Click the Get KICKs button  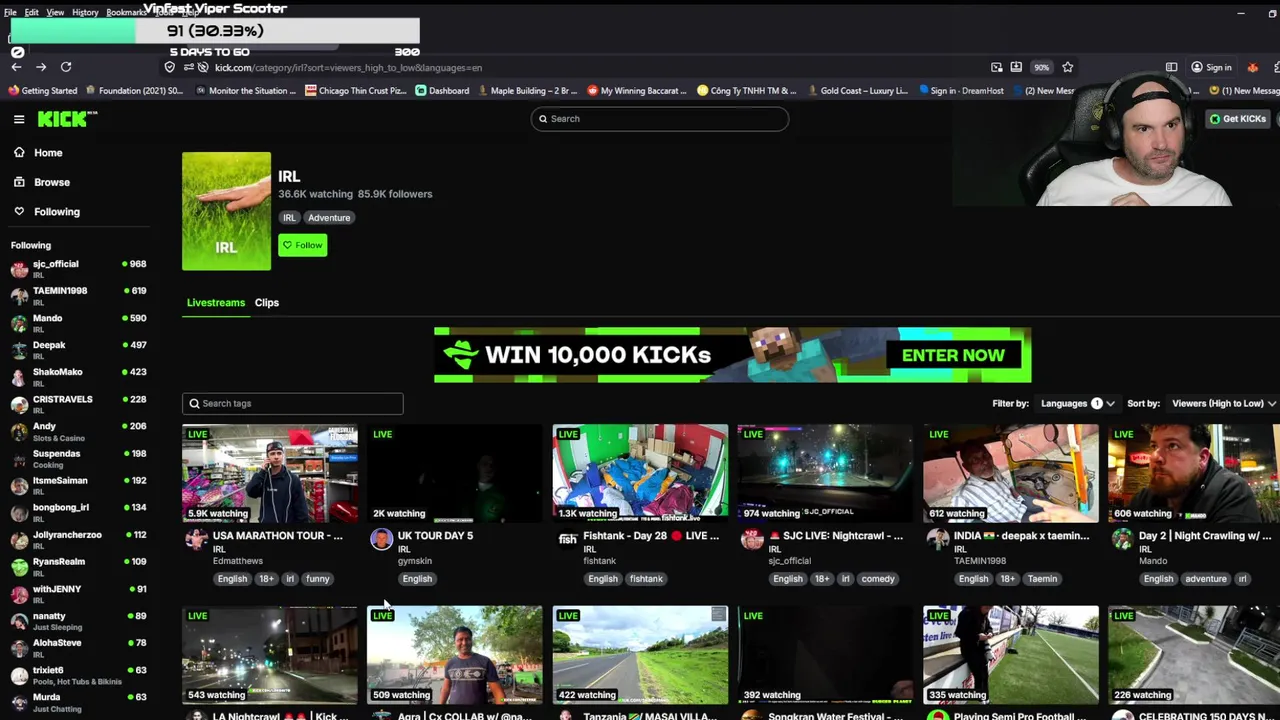(x=1237, y=119)
